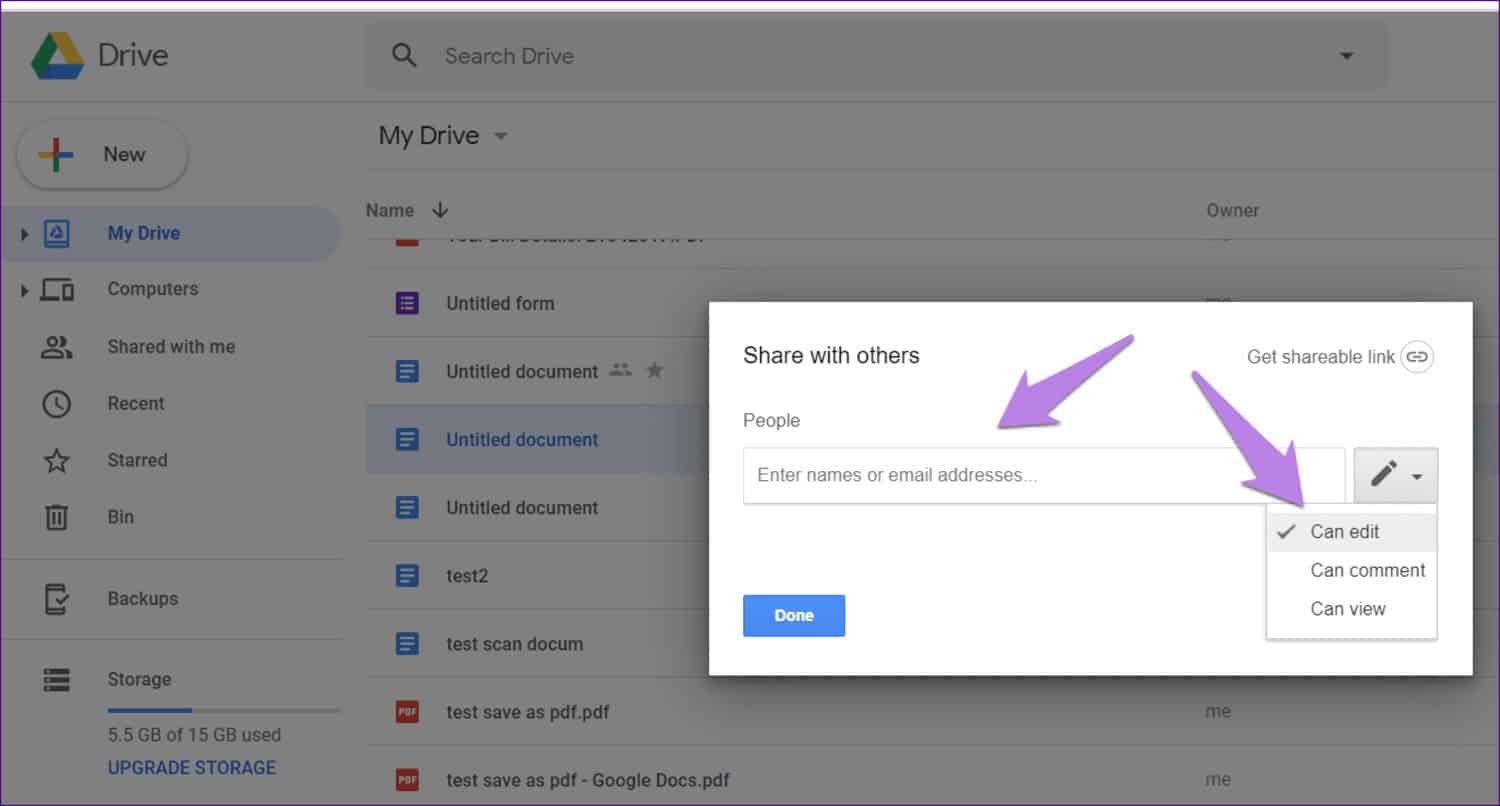The image size is (1500, 806).
Task: Click the Computers devices icon
Action: tap(57, 290)
